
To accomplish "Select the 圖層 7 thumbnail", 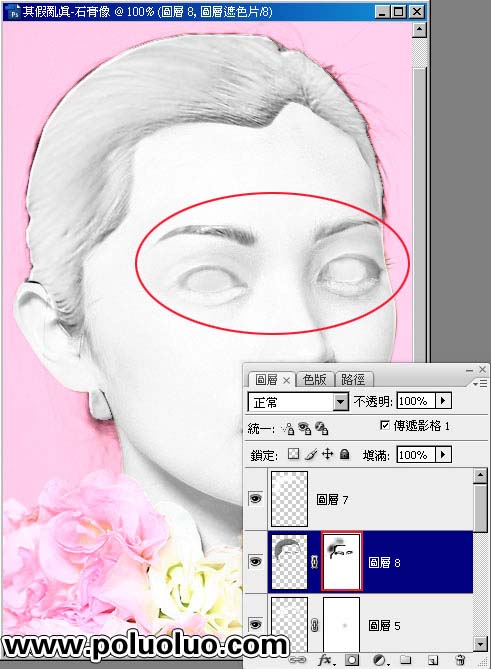I will click(289, 498).
